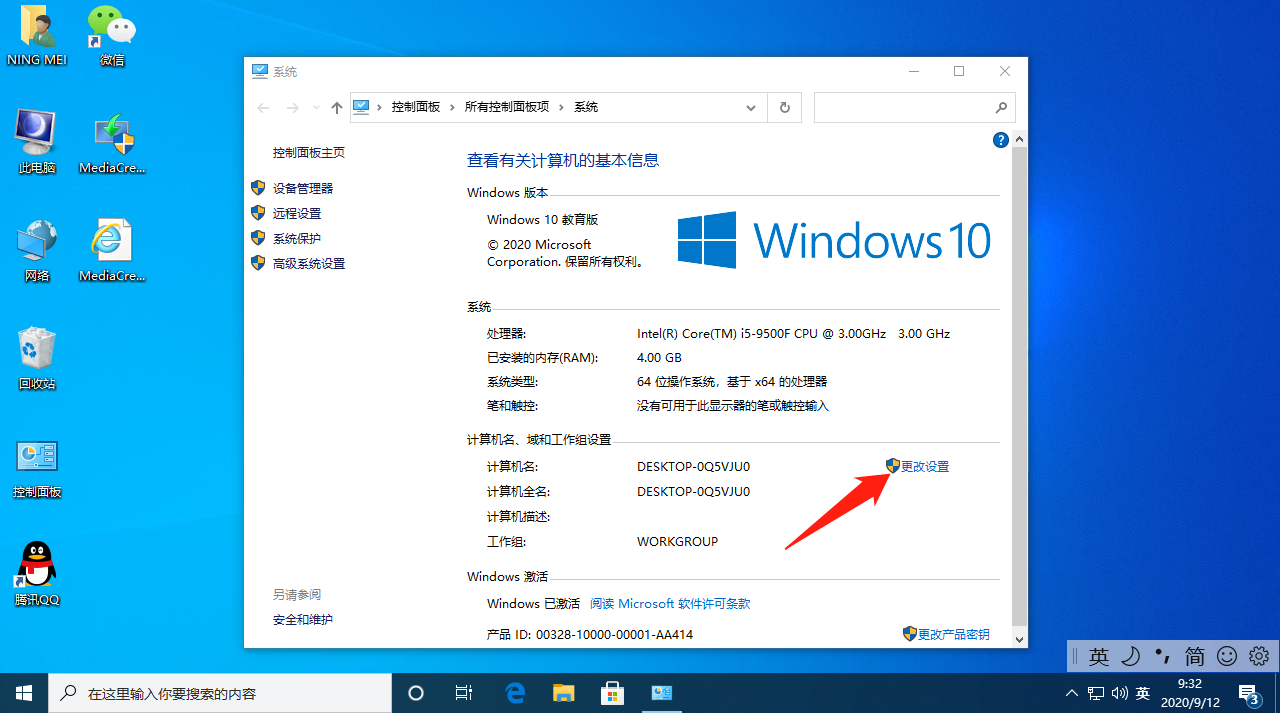
Task: Expand the address bar history dropdown
Action: (x=750, y=107)
